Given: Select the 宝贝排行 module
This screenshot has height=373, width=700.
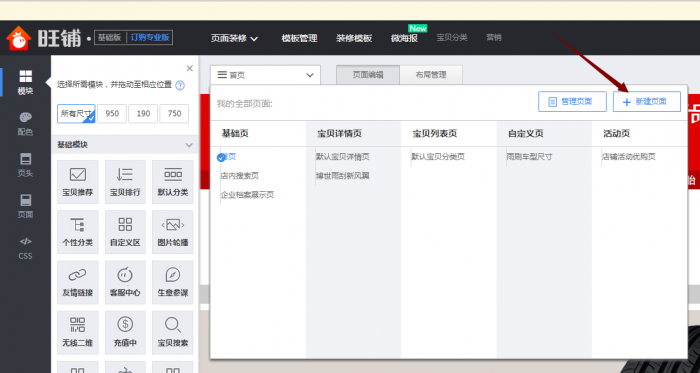Looking at the screenshot, I should (x=125, y=182).
